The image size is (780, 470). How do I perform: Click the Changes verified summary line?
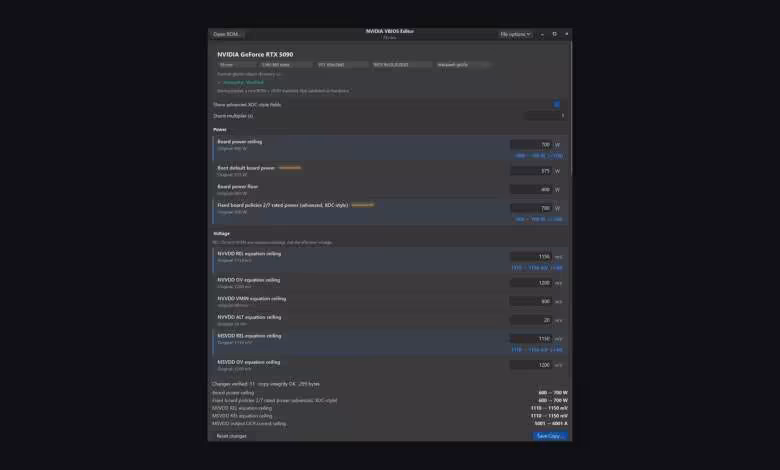click(266, 384)
